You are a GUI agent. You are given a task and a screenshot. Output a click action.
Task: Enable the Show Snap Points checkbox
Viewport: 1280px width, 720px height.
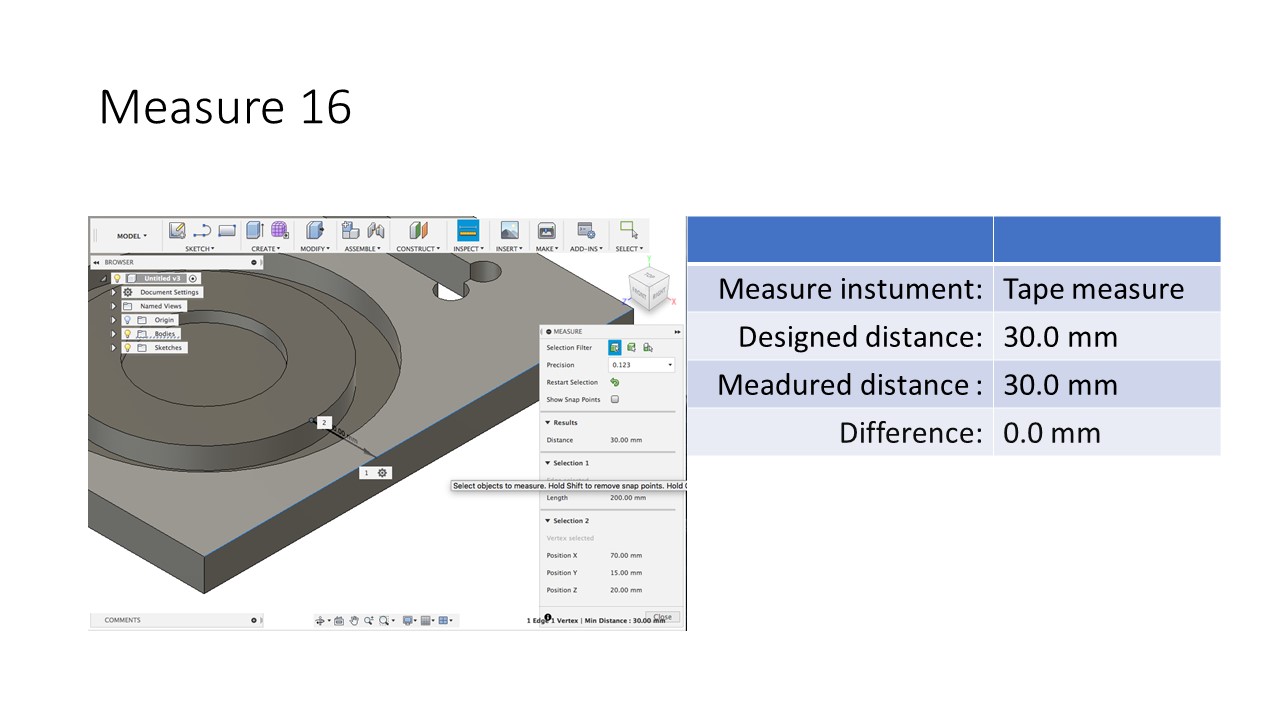point(615,399)
